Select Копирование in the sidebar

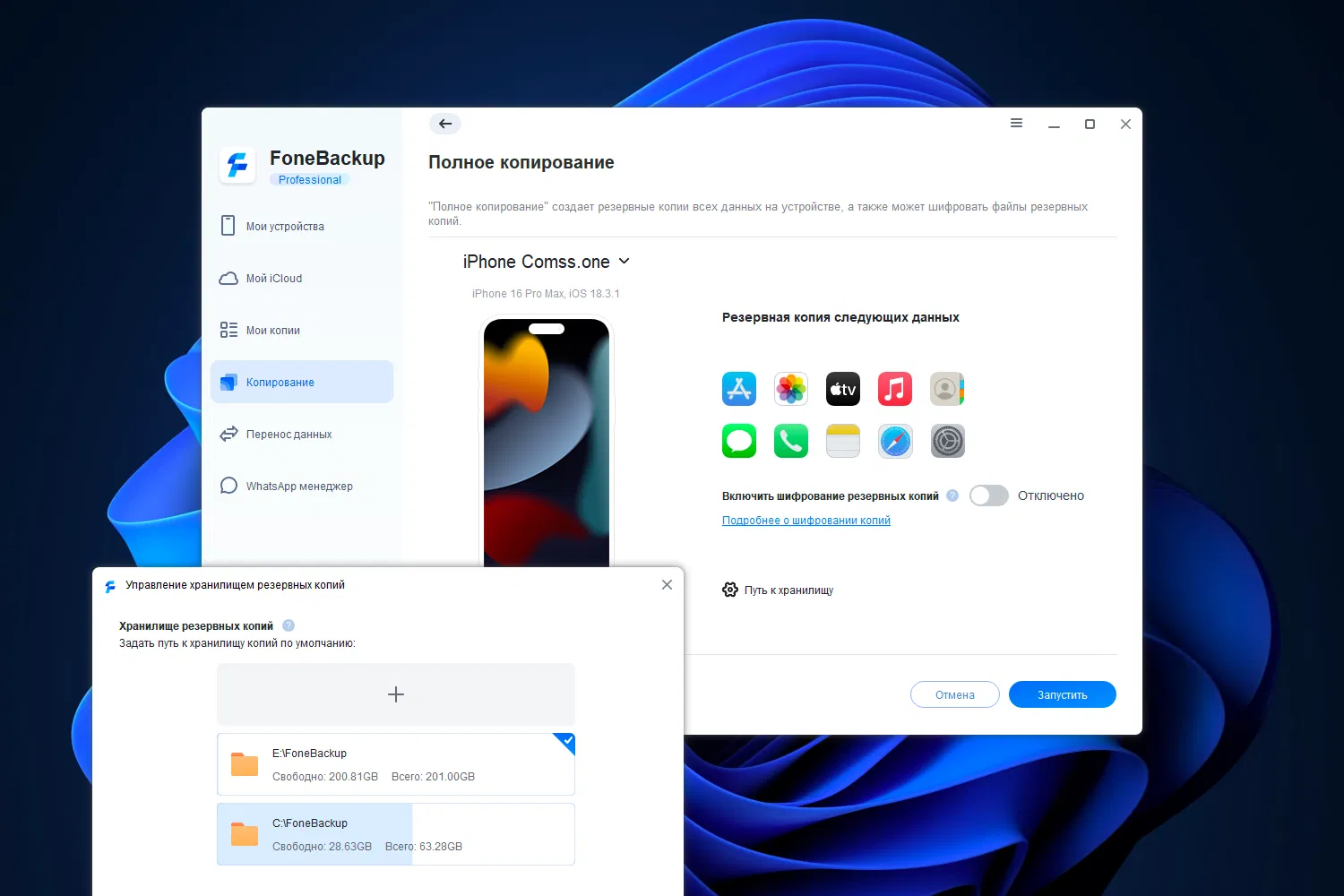click(302, 382)
